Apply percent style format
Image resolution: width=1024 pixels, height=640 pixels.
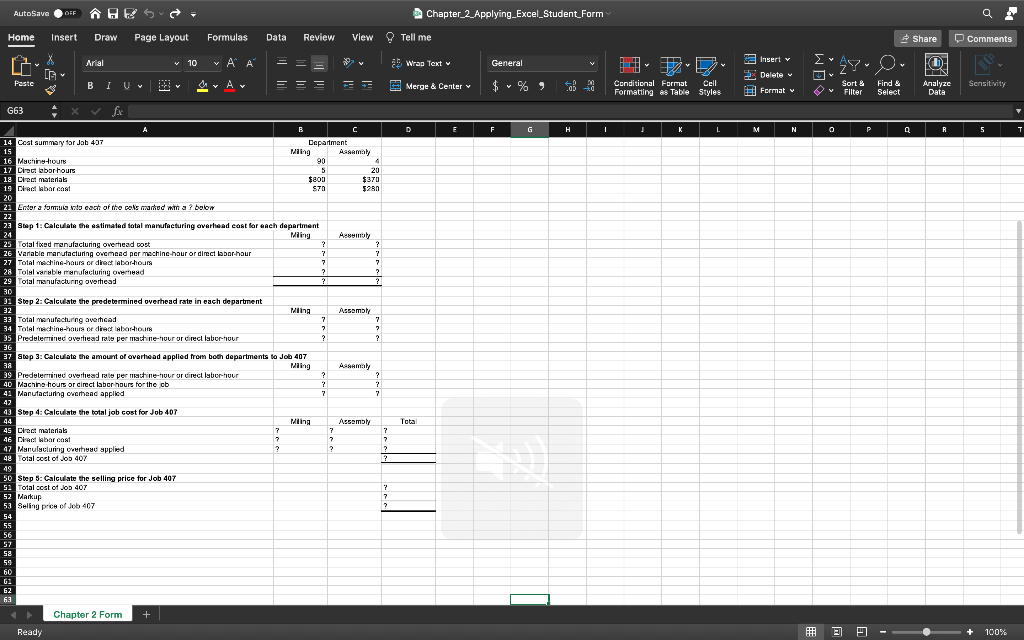click(522, 86)
